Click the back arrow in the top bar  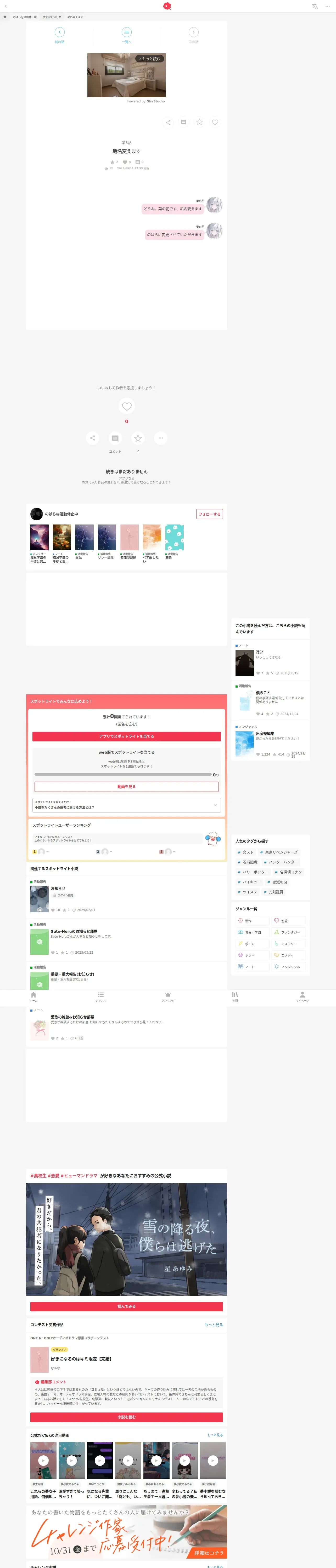(5, 6)
